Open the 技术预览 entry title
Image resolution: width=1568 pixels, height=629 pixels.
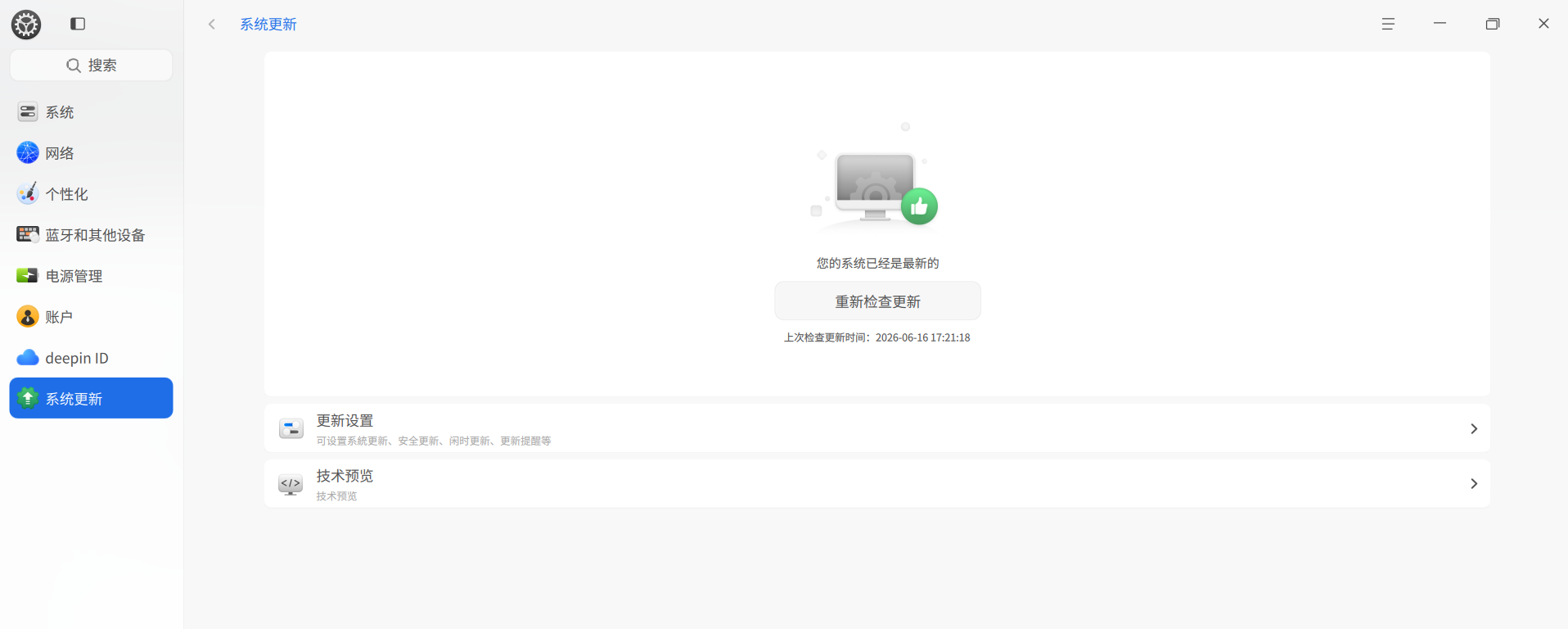pyautogui.click(x=345, y=476)
